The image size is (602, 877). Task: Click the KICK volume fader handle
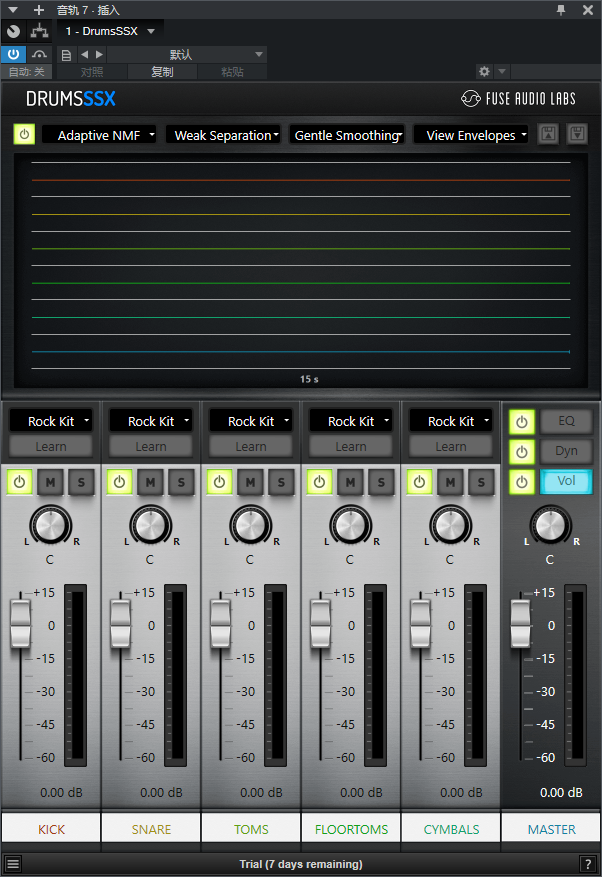[21, 624]
